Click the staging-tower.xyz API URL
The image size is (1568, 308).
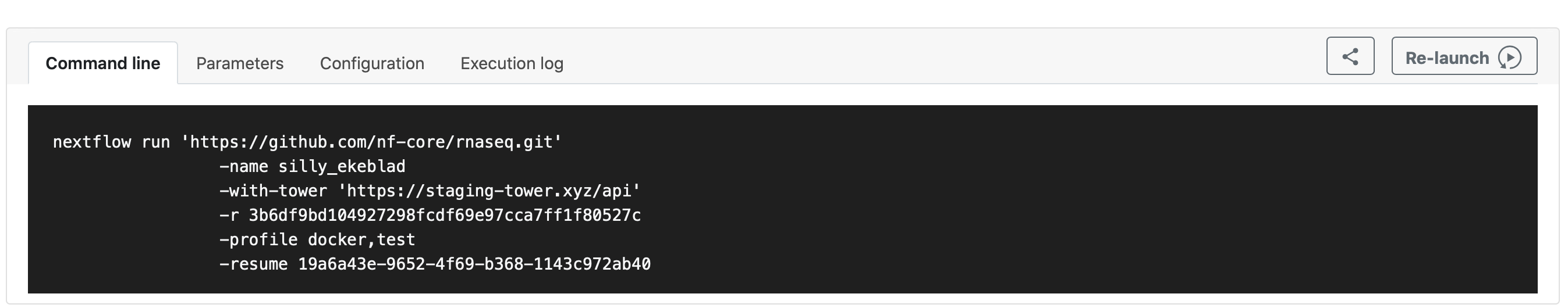coord(489,191)
